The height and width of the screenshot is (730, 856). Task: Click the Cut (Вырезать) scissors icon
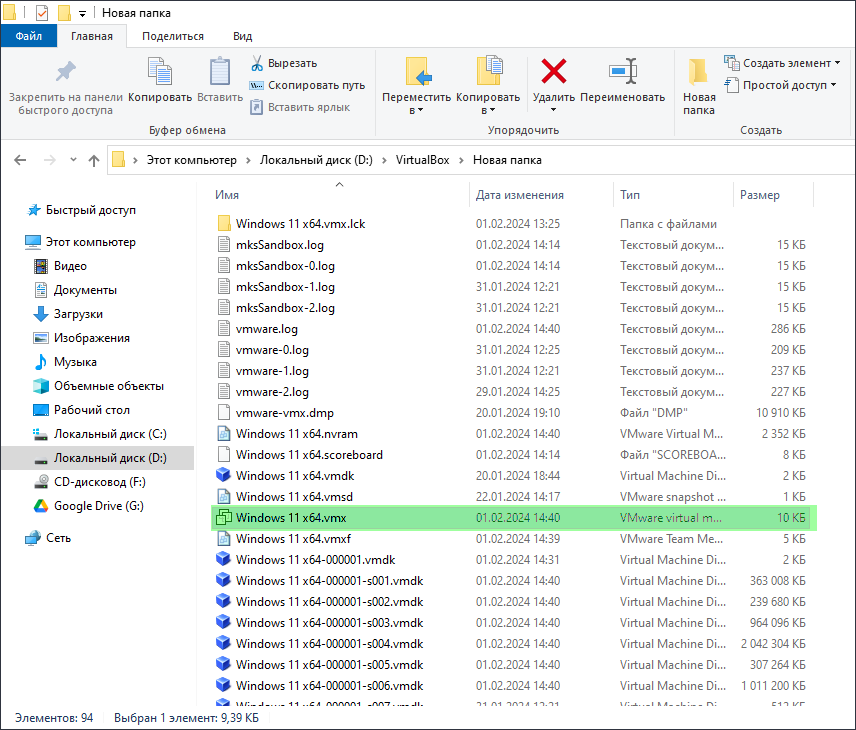coord(257,63)
